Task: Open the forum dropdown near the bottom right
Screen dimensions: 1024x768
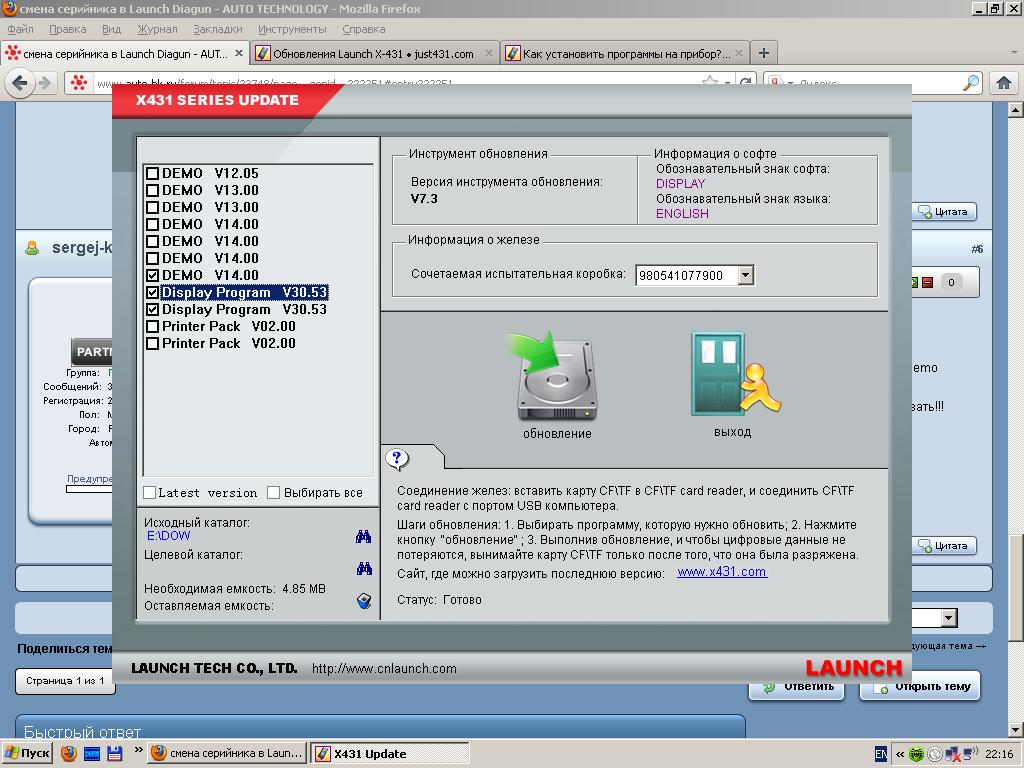Action: 948,618
